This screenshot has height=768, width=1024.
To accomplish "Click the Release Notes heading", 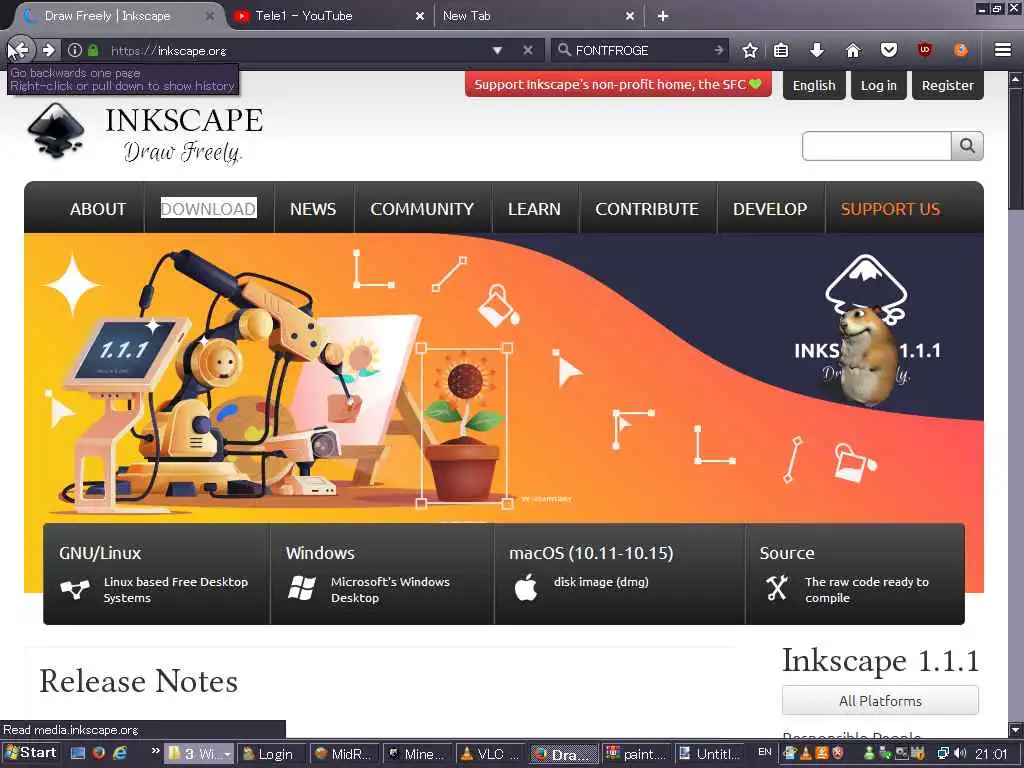I will (x=138, y=681).
